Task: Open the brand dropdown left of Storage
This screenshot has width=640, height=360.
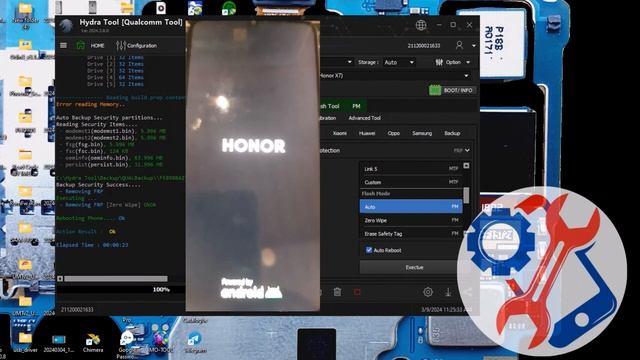Action: click(x=349, y=62)
